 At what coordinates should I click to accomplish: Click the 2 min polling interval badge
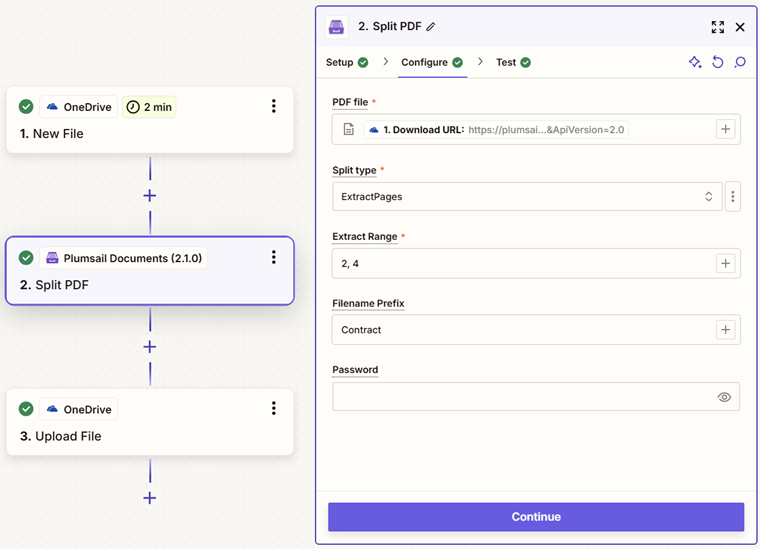click(x=149, y=107)
